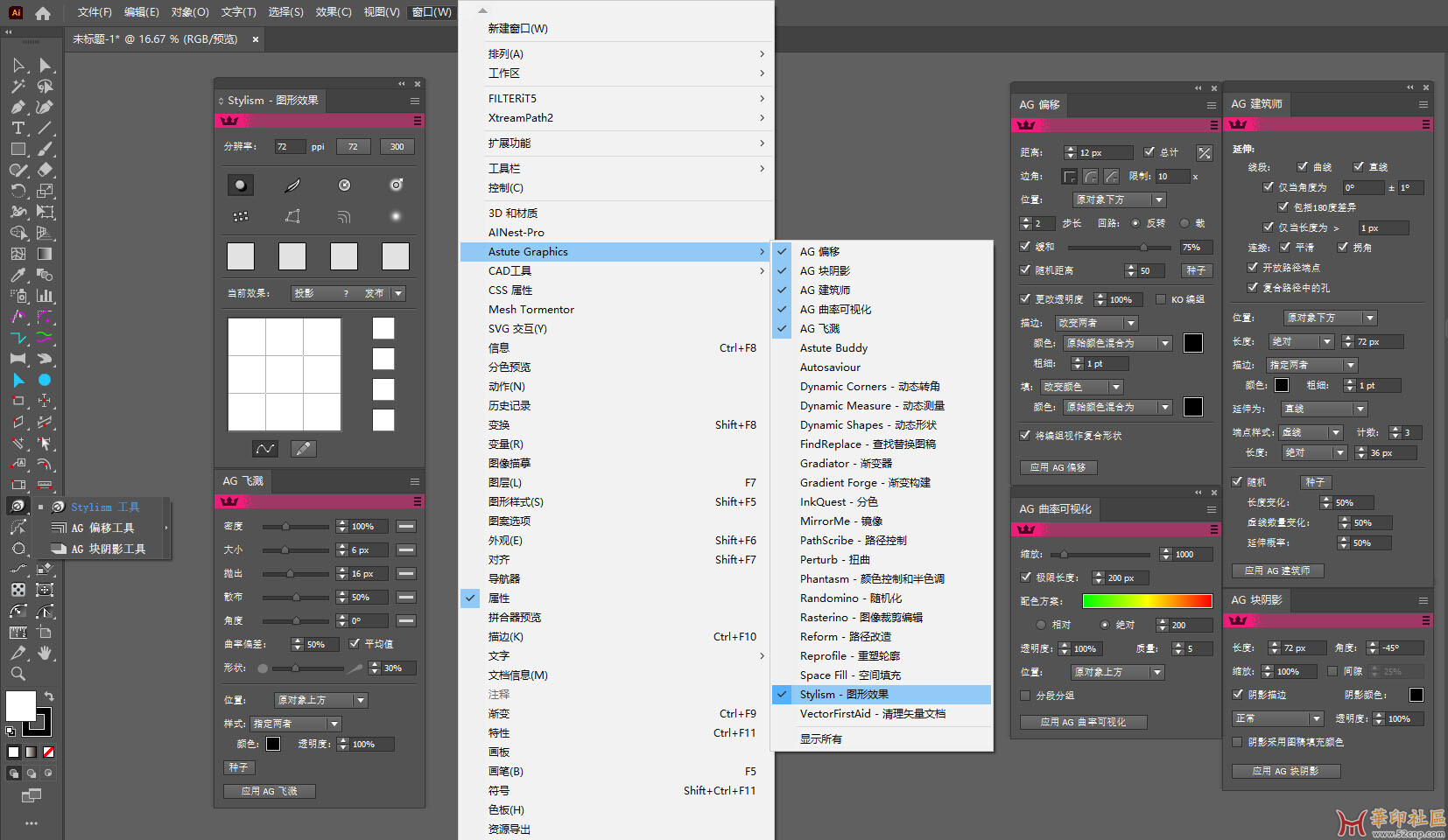Open 样式 指定两者 dropdown in AG 飞溅
The height and width of the screenshot is (840, 1448).
point(296,724)
